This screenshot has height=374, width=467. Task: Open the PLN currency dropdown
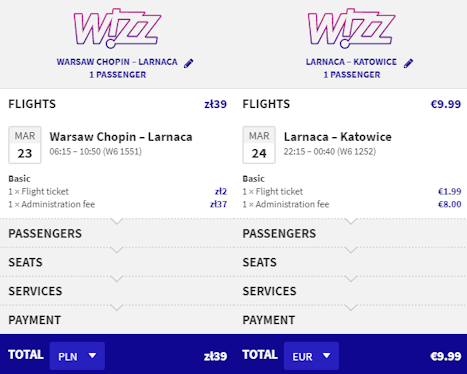click(x=77, y=356)
